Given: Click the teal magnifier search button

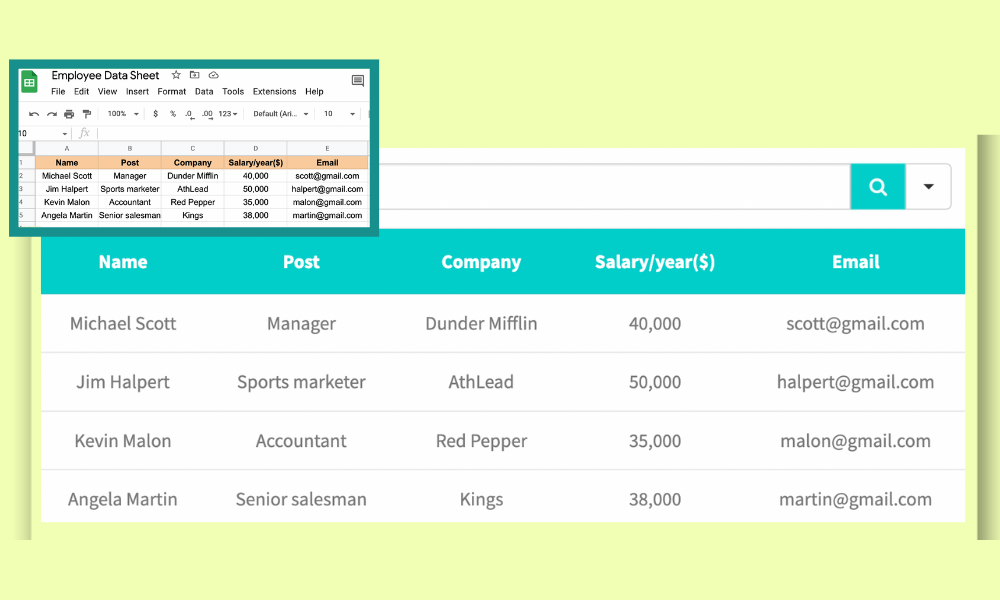Looking at the screenshot, I should click(x=878, y=186).
